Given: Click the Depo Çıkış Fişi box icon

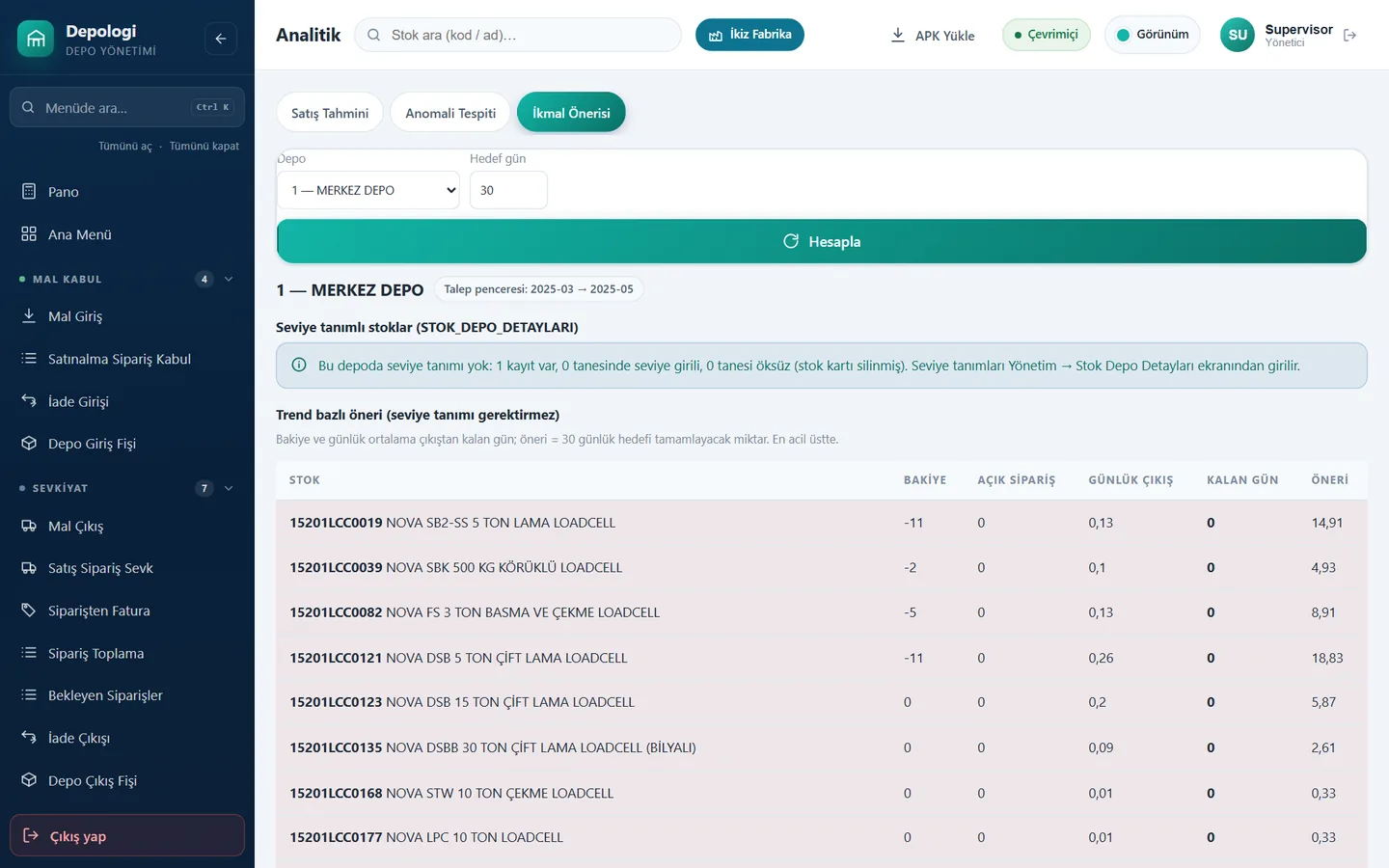Looking at the screenshot, I should click(29, 779).
